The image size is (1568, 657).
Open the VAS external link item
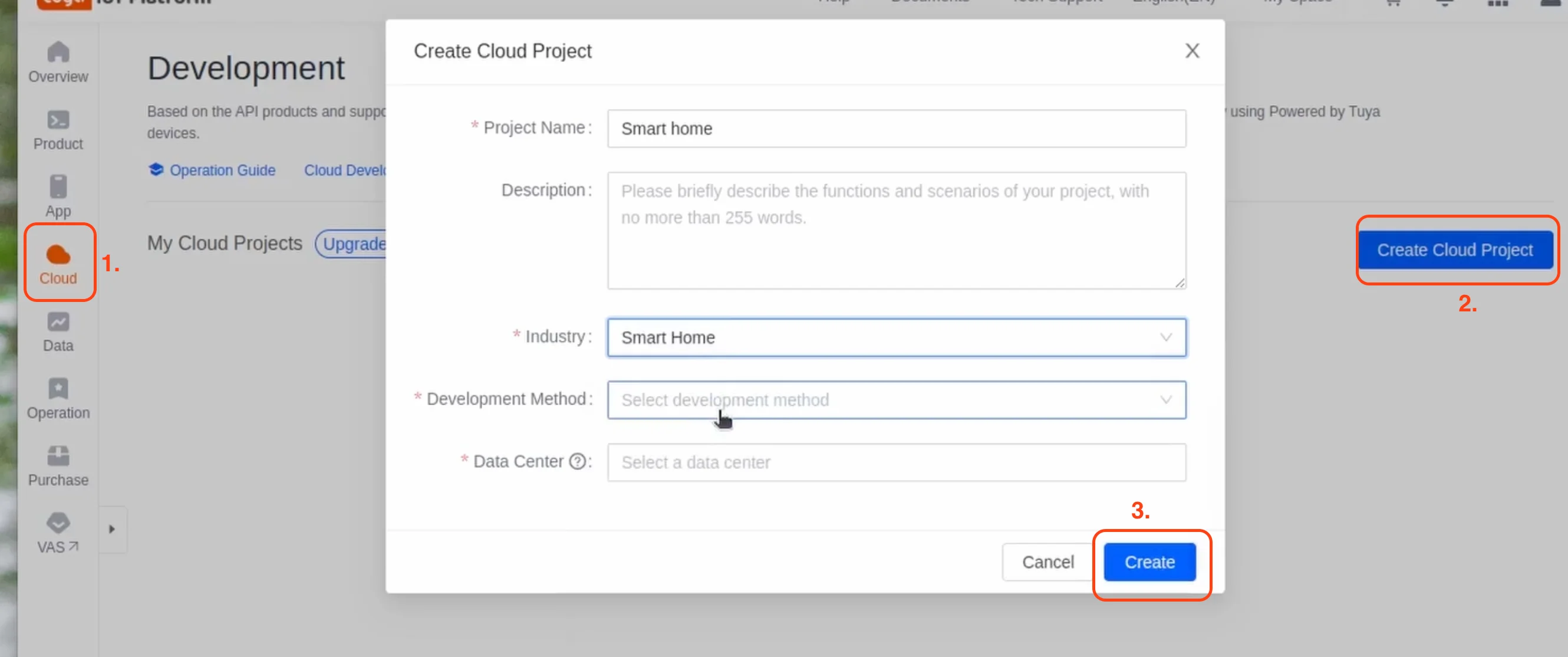coord(58,533)
